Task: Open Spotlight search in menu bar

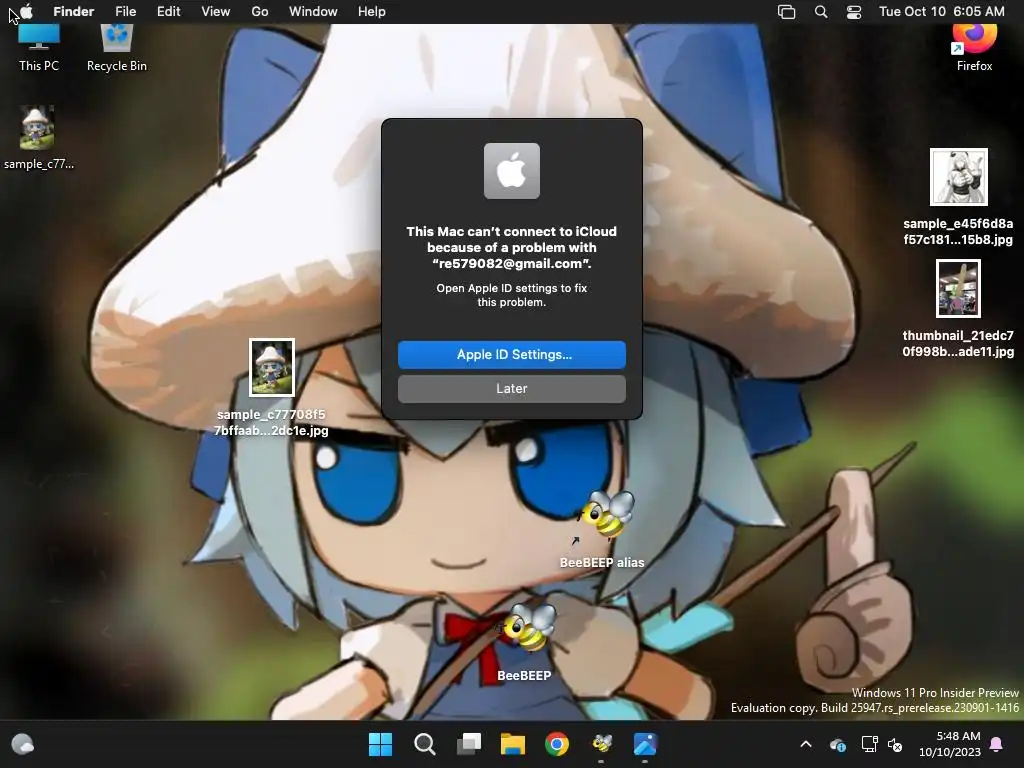Action: (x=821, y=12)
